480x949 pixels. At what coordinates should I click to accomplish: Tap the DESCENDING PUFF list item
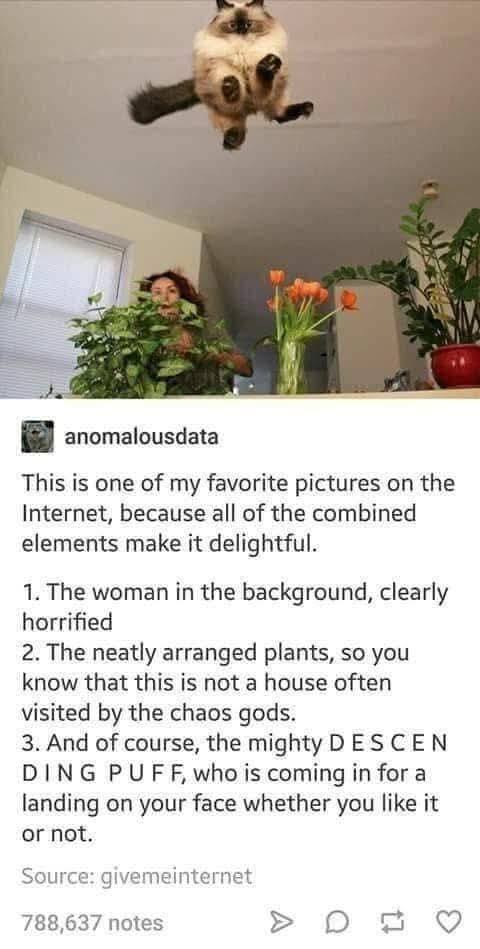(235, 790)
